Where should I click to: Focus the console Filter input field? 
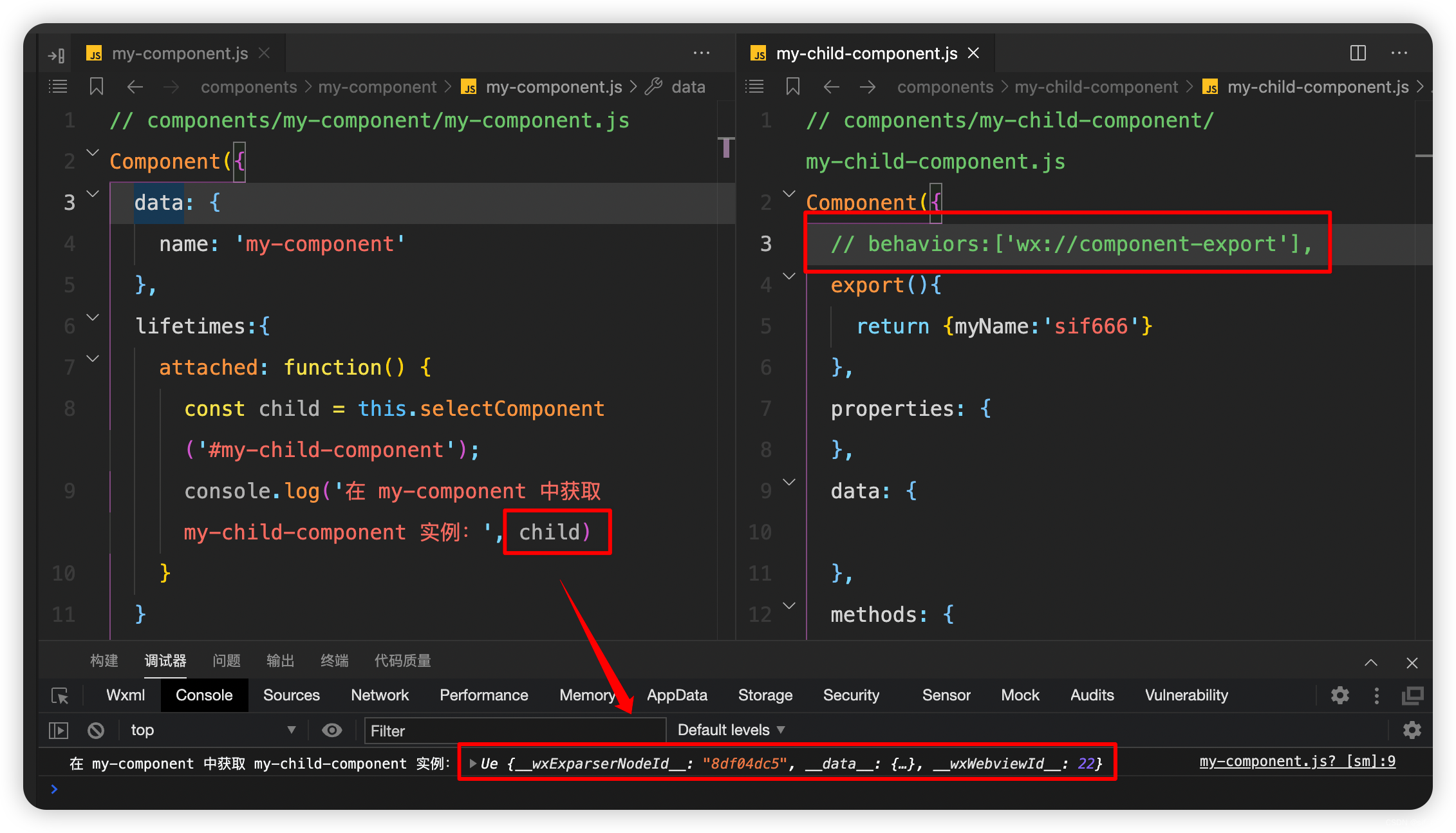coord(515,731)
